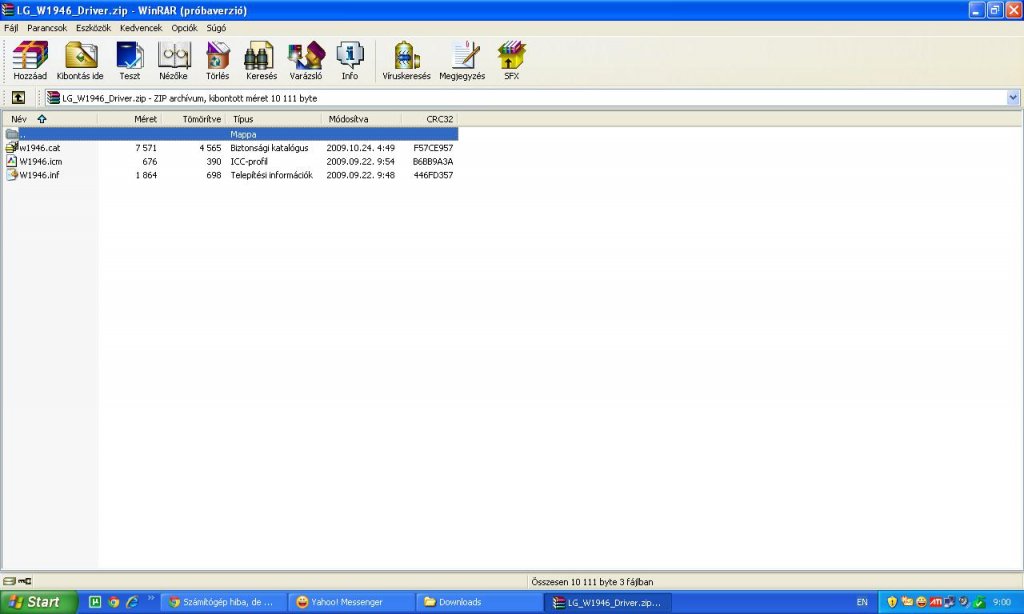Click the status bar drive and key icon

tap(17, 581)
